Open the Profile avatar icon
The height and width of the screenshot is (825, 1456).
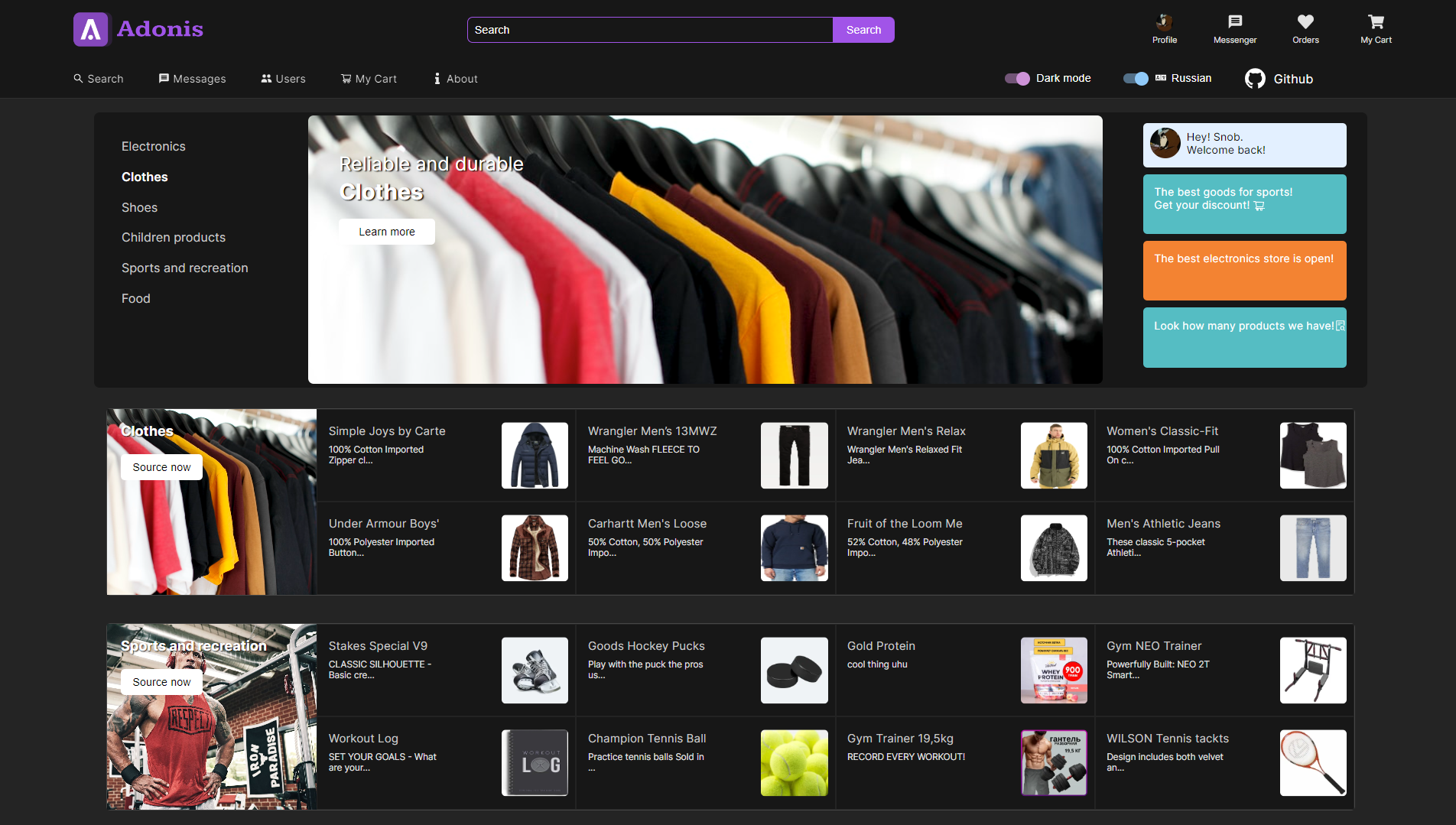tap(1164, 21)
